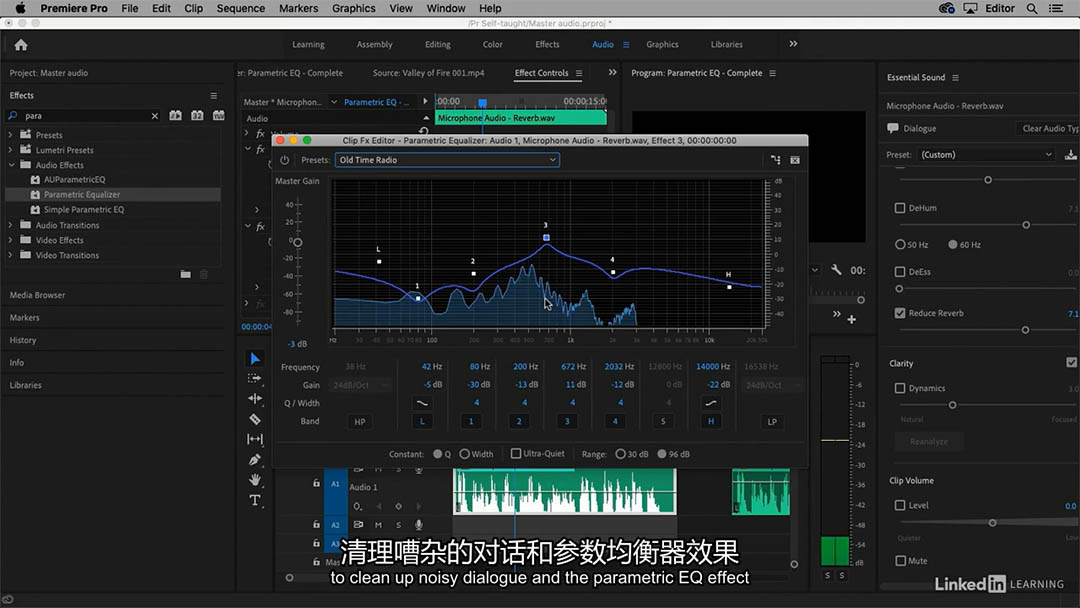1080x608 pixels.
Task: Toggle the effect power button in Clip Fx Editor
Action: click(284, 160)
